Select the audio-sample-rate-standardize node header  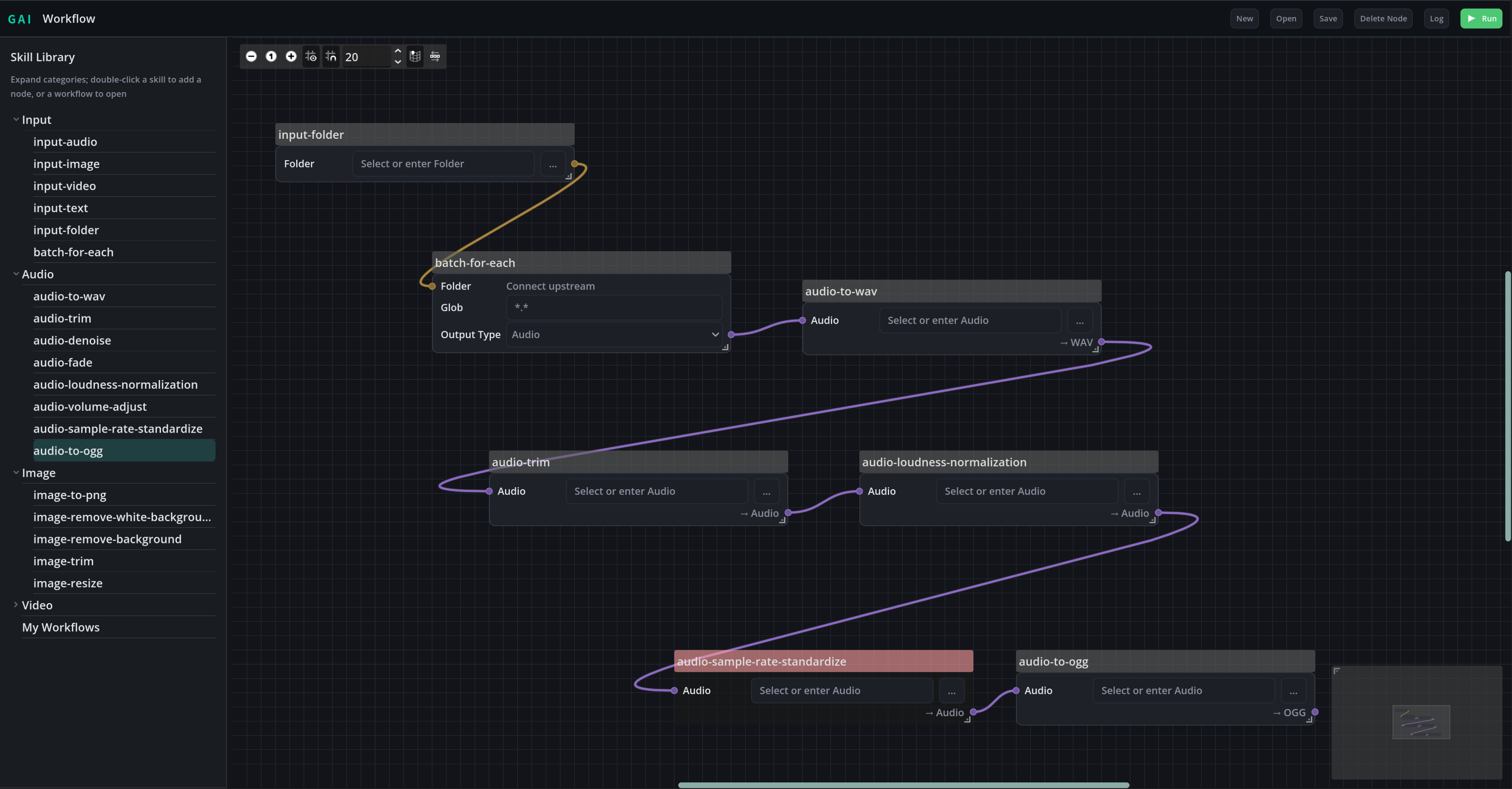point(823,661)
